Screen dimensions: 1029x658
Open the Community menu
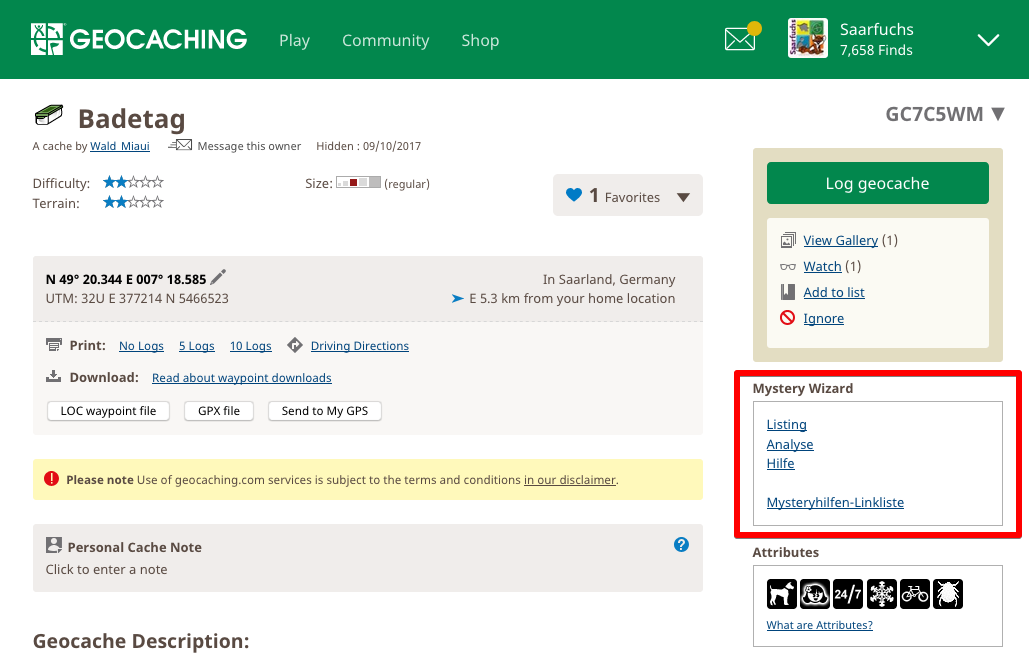click(385, 40)
